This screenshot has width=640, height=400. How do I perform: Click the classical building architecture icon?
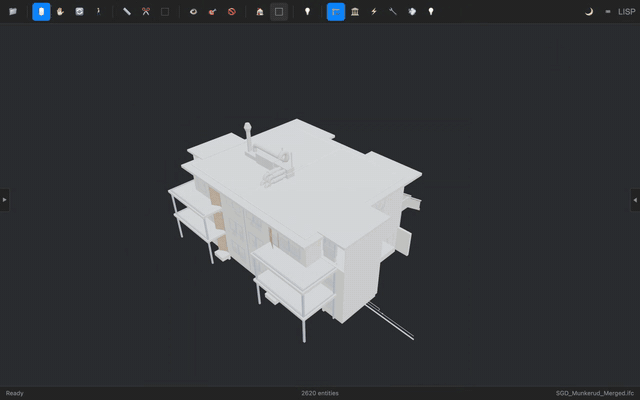(x=355, y=11)
